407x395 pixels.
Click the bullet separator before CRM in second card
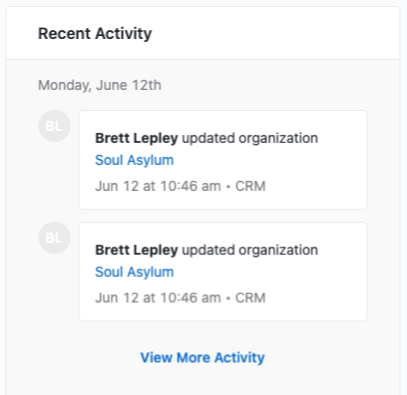[228, 299]
